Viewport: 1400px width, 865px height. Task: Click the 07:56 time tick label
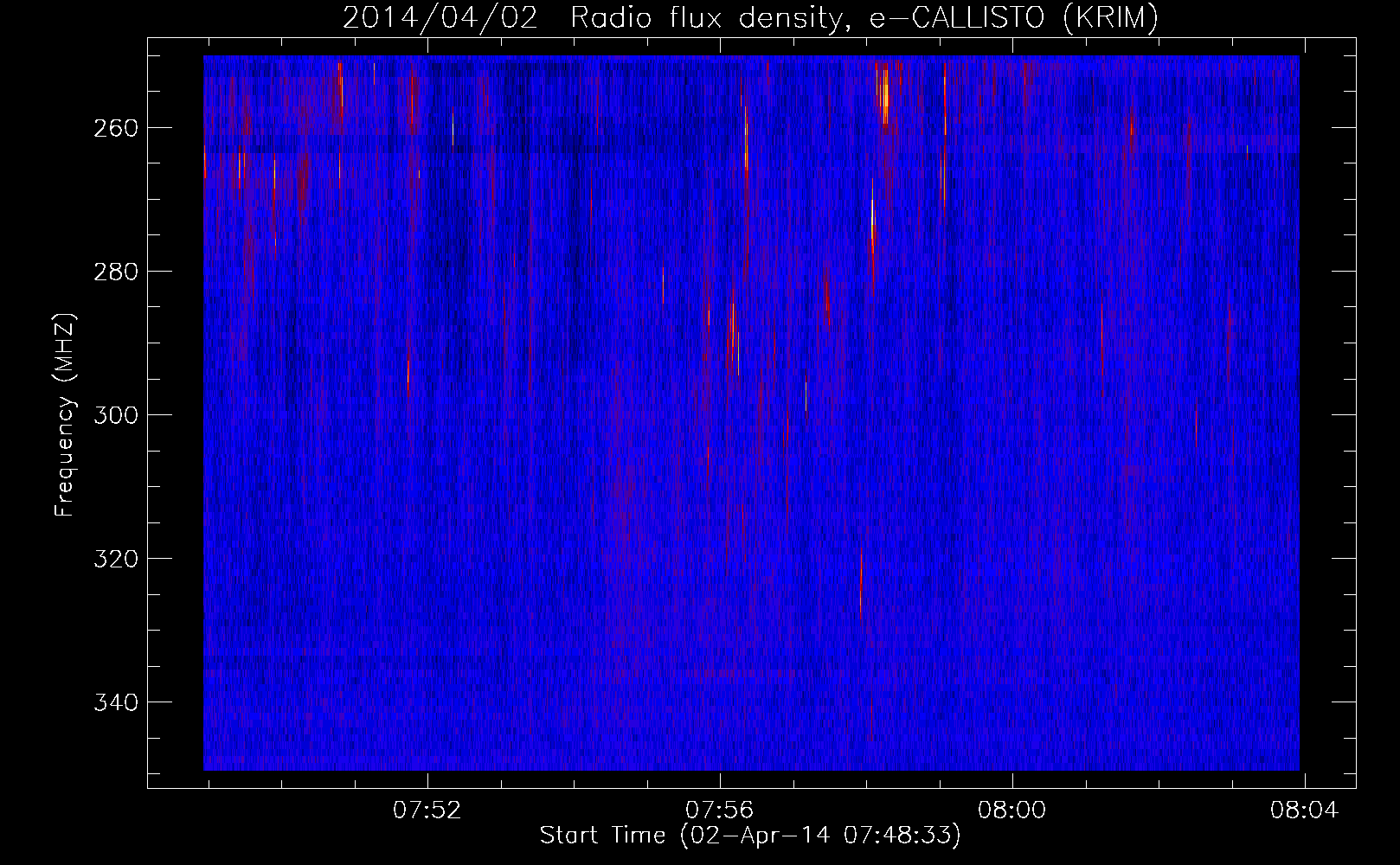pyautogui.click(x=720, y=811)
